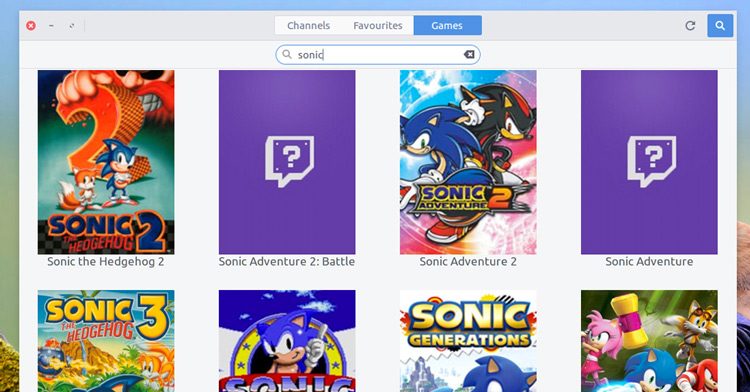Open the Sonic the Hedgehog 2 cover art
Screen dimensions: 750x392
106,162
